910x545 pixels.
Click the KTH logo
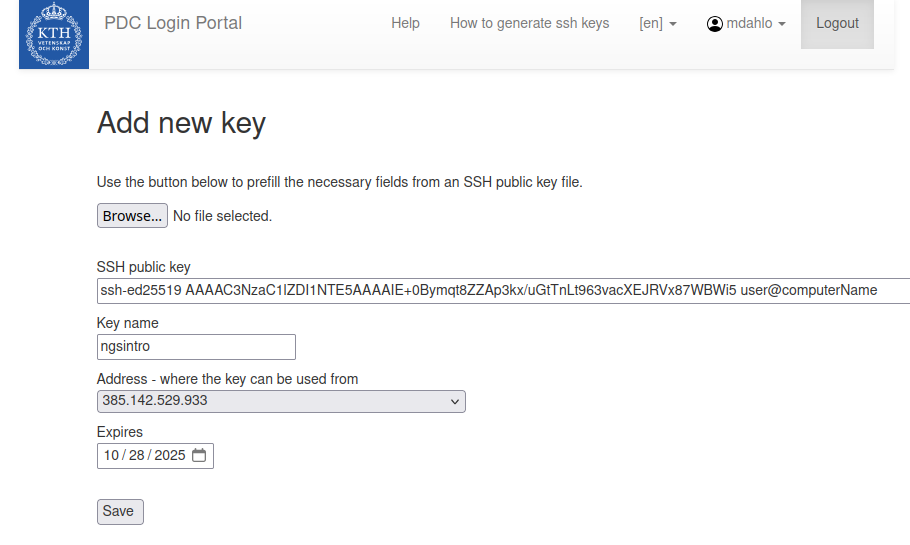click(54, 35)
